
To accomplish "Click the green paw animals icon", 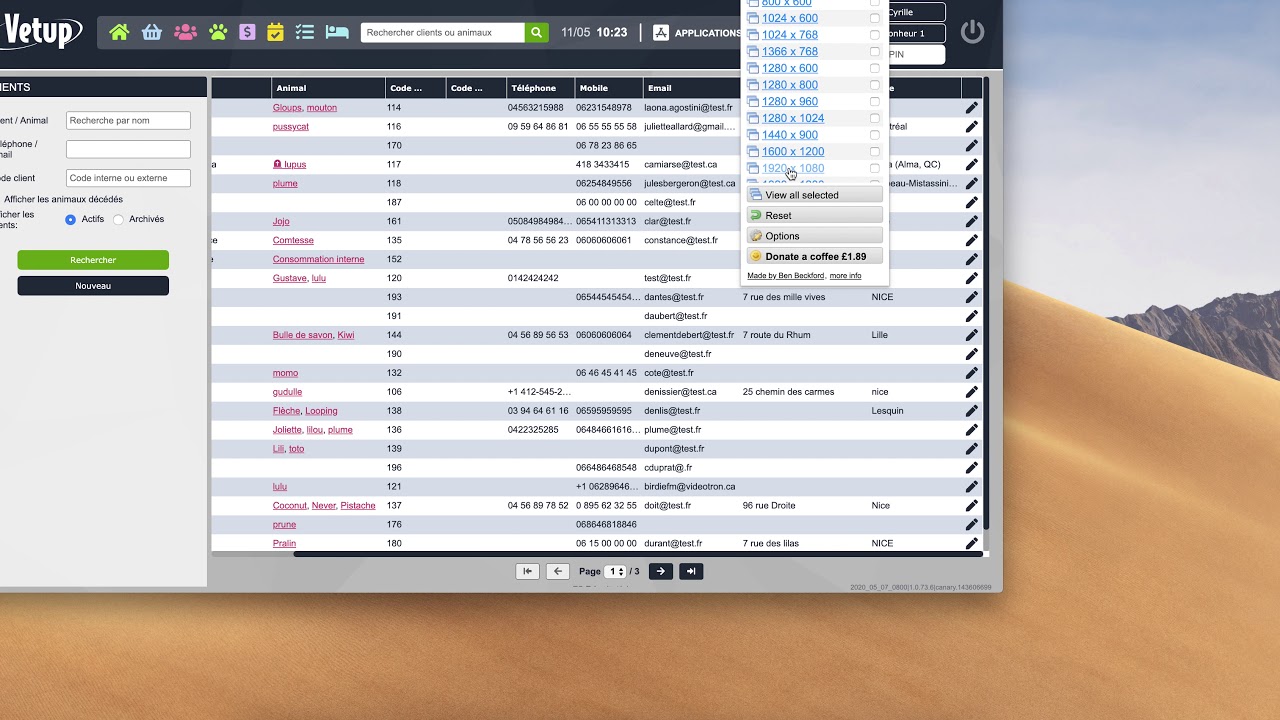I will pyautogui.click(x=218, y=32).
